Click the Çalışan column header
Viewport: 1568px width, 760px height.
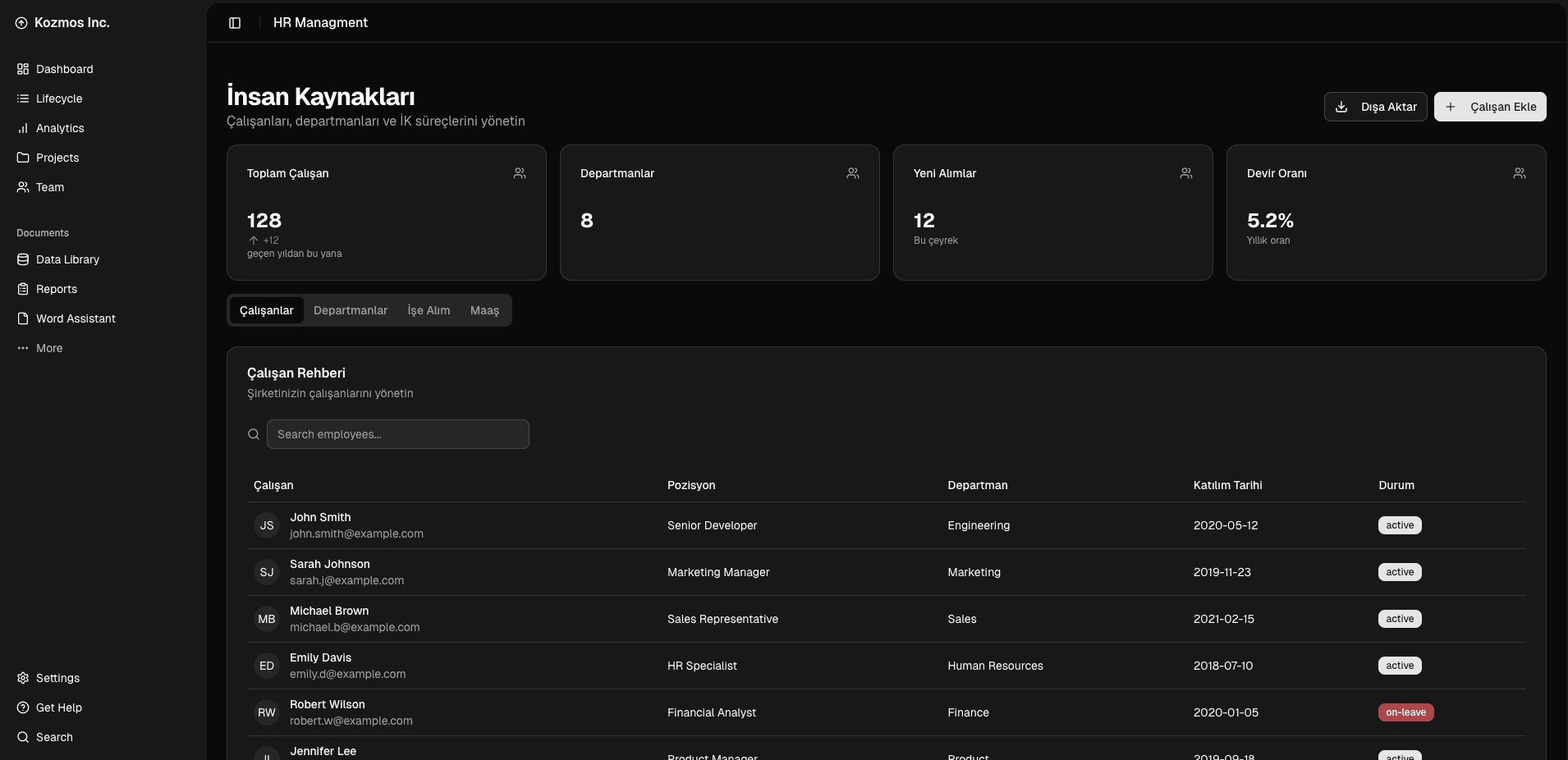pos(273,485)
